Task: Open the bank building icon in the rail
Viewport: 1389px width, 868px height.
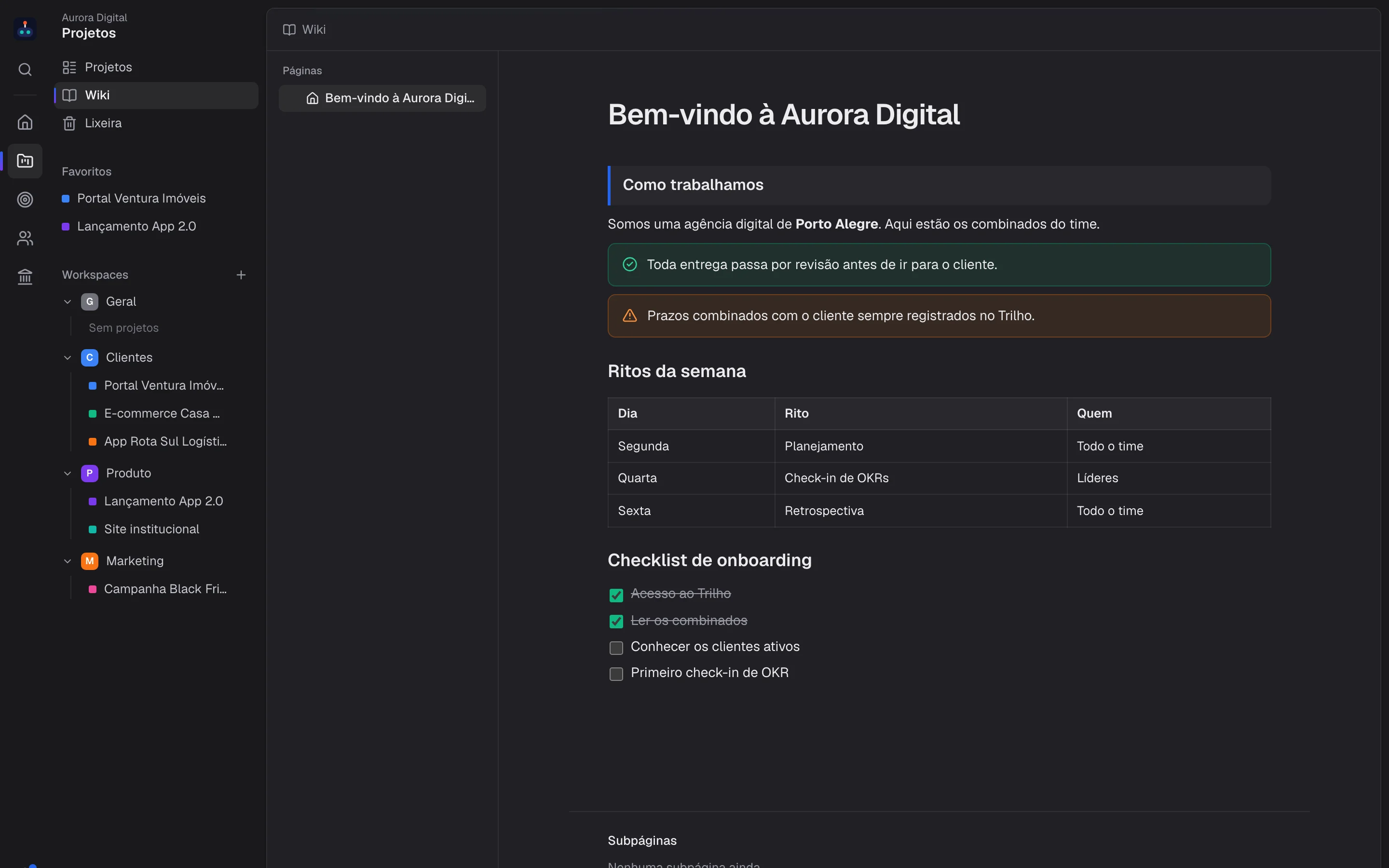Action: click(x=25, y=277)
